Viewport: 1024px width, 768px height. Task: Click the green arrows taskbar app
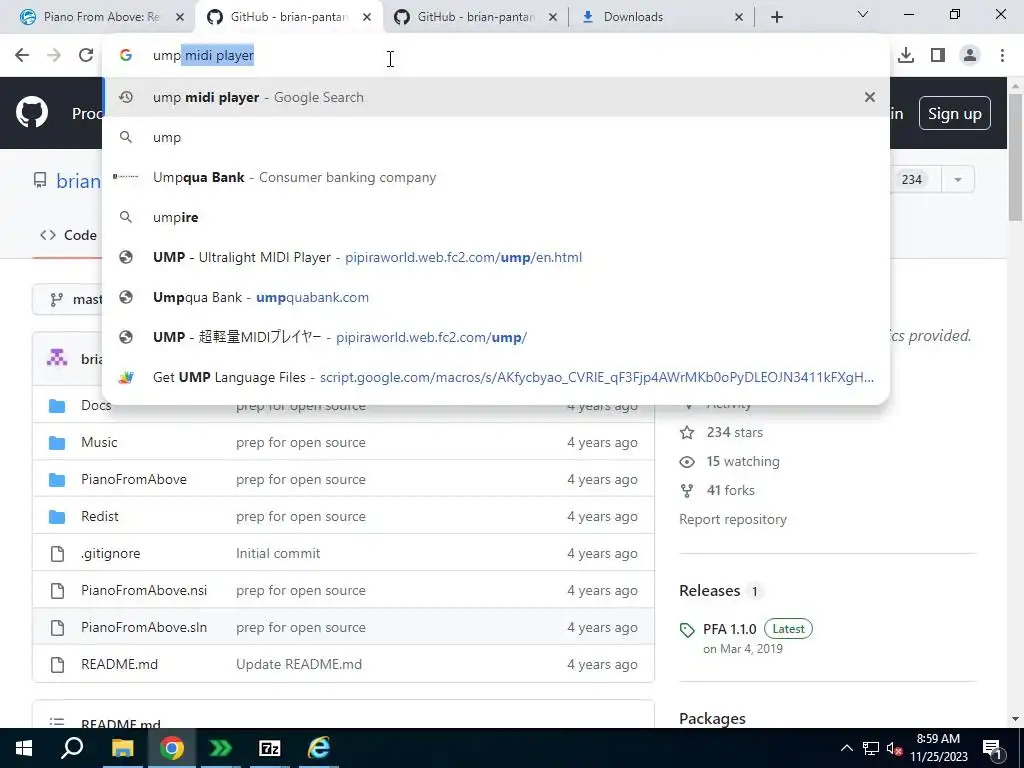click(221, 748)
